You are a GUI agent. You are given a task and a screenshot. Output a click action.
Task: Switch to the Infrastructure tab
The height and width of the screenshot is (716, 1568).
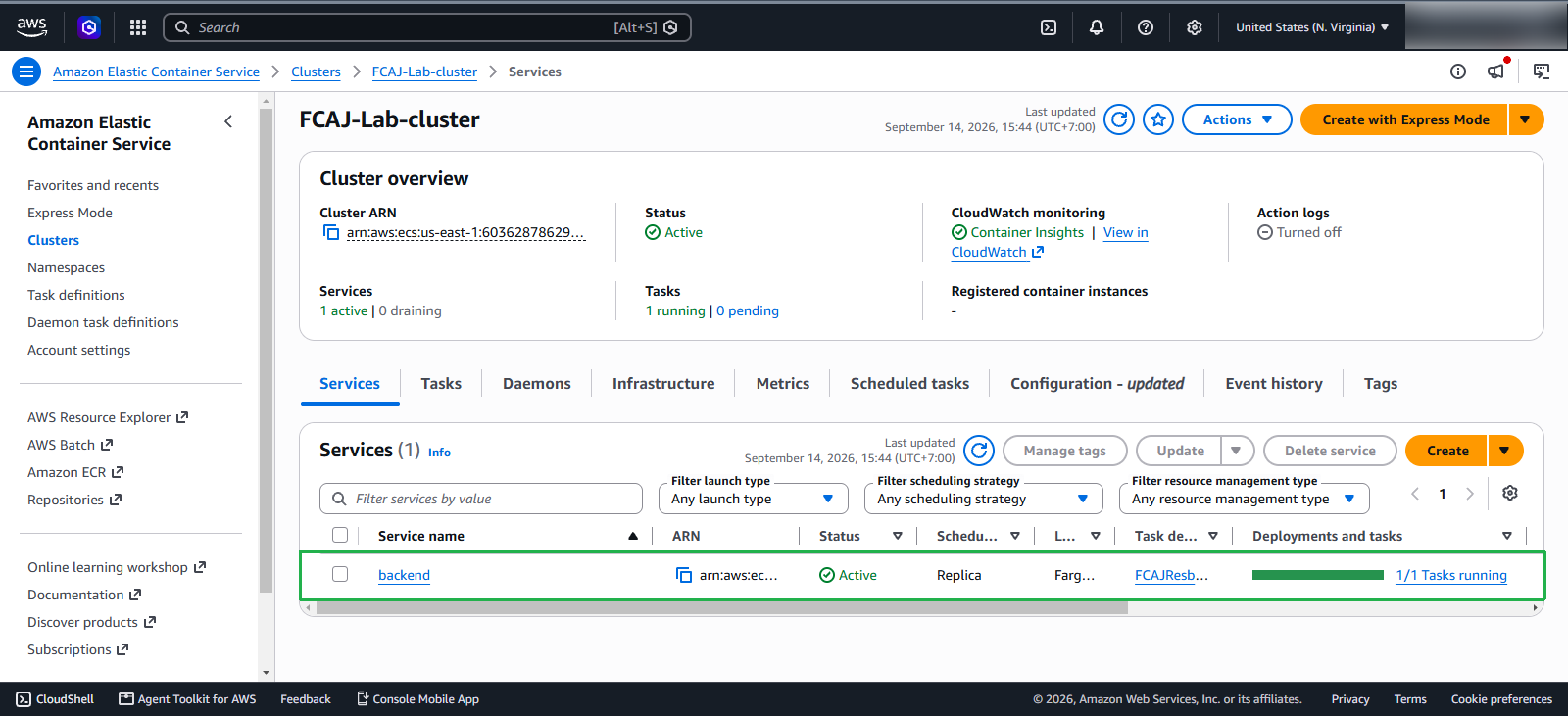pos(663,384)
